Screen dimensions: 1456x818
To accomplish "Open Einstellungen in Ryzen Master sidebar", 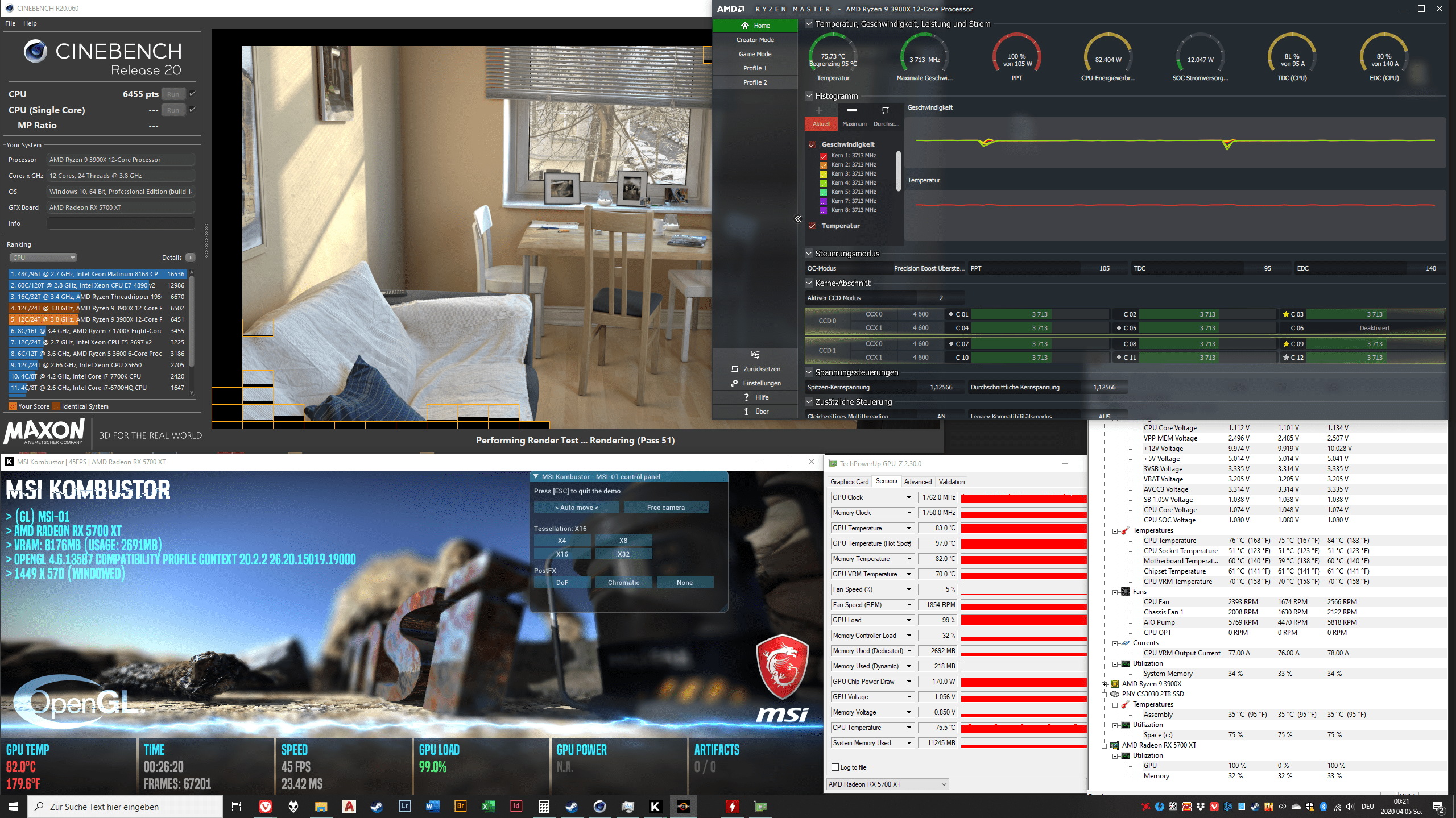I will pyautogui.click(x=755, y=383).
